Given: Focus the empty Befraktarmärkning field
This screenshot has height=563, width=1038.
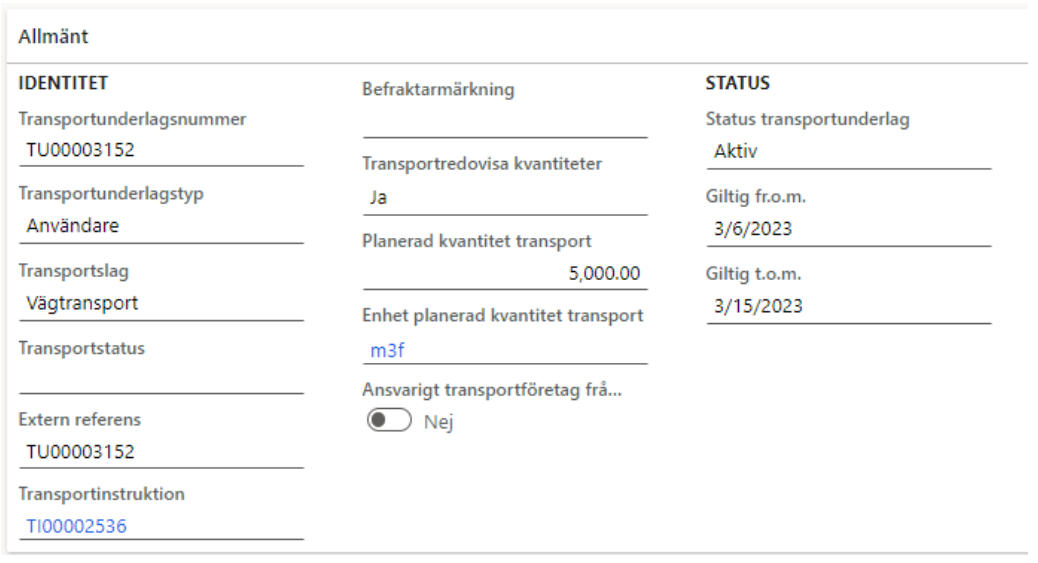Looking at the screenshot, I should 504,122.
